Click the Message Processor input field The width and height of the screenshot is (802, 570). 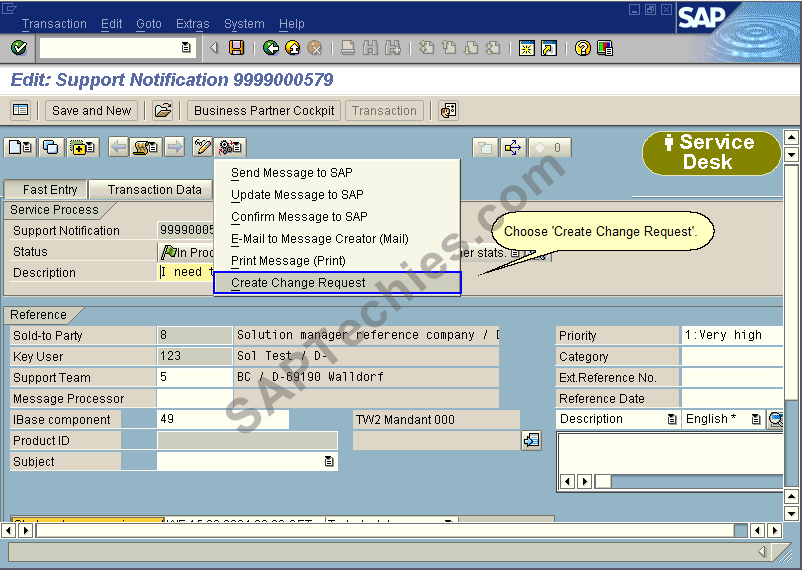tap(194, 398)
